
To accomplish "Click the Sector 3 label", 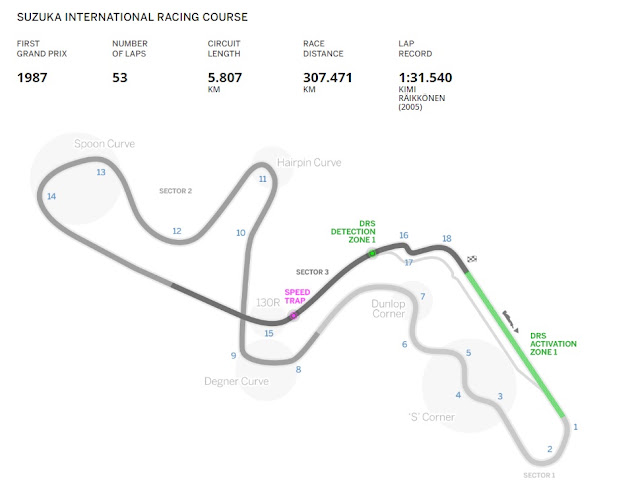I will [x=312, y=272].
